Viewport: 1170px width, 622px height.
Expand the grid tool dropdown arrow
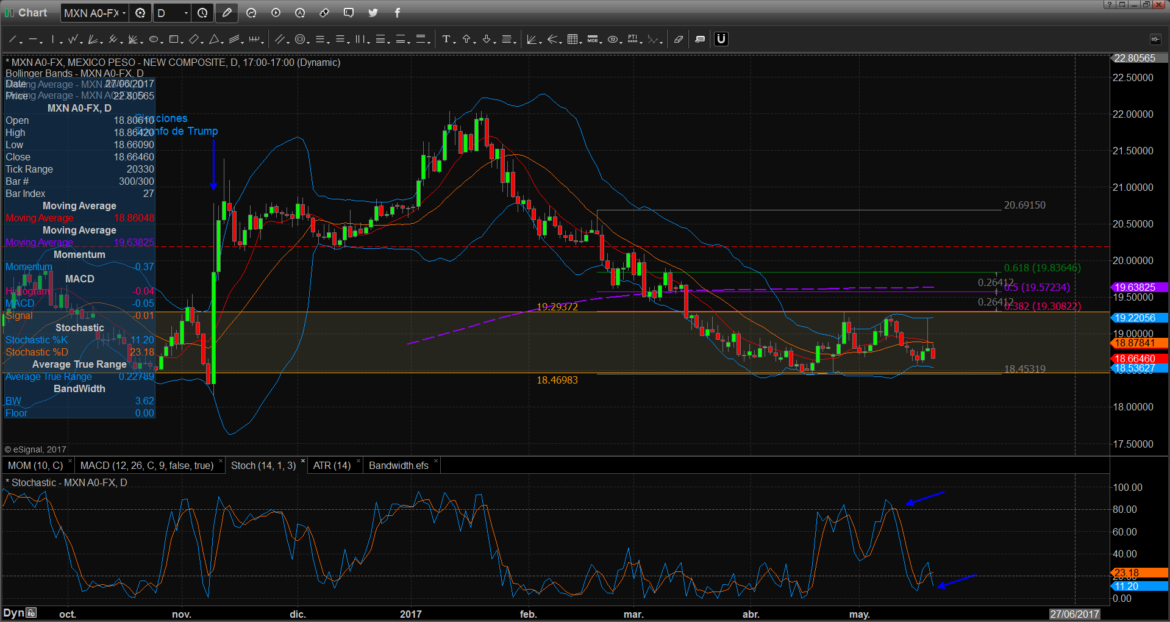(x=581, y=42)
